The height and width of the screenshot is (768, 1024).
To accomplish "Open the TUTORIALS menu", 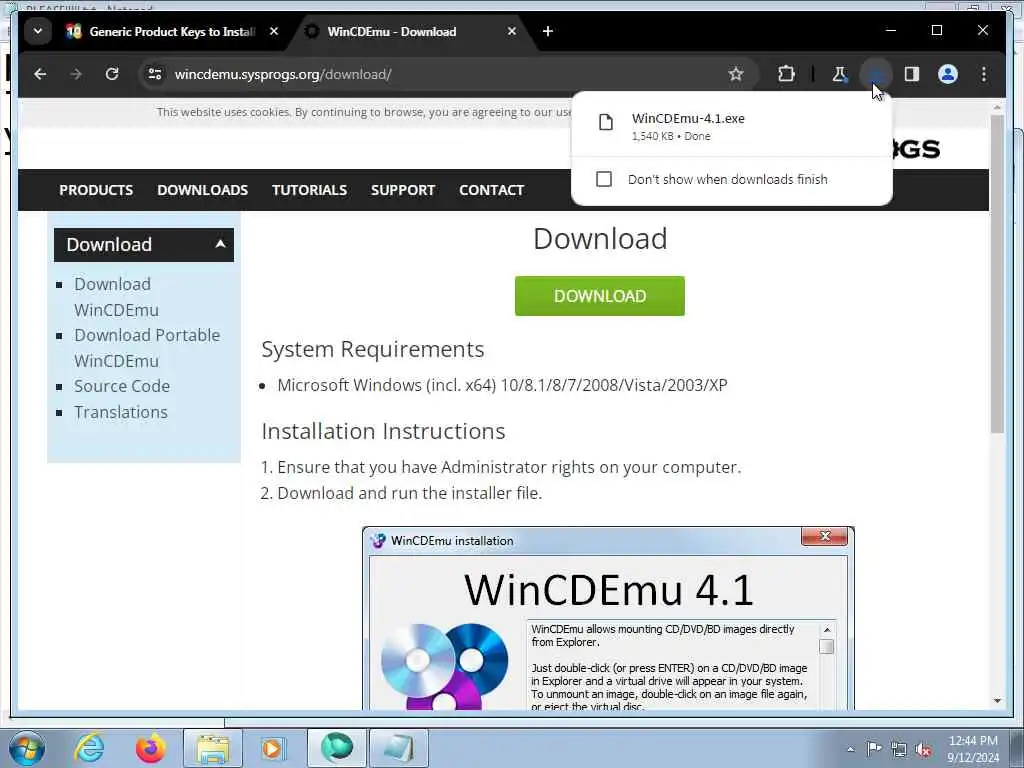I will click(x=310, y=190).
